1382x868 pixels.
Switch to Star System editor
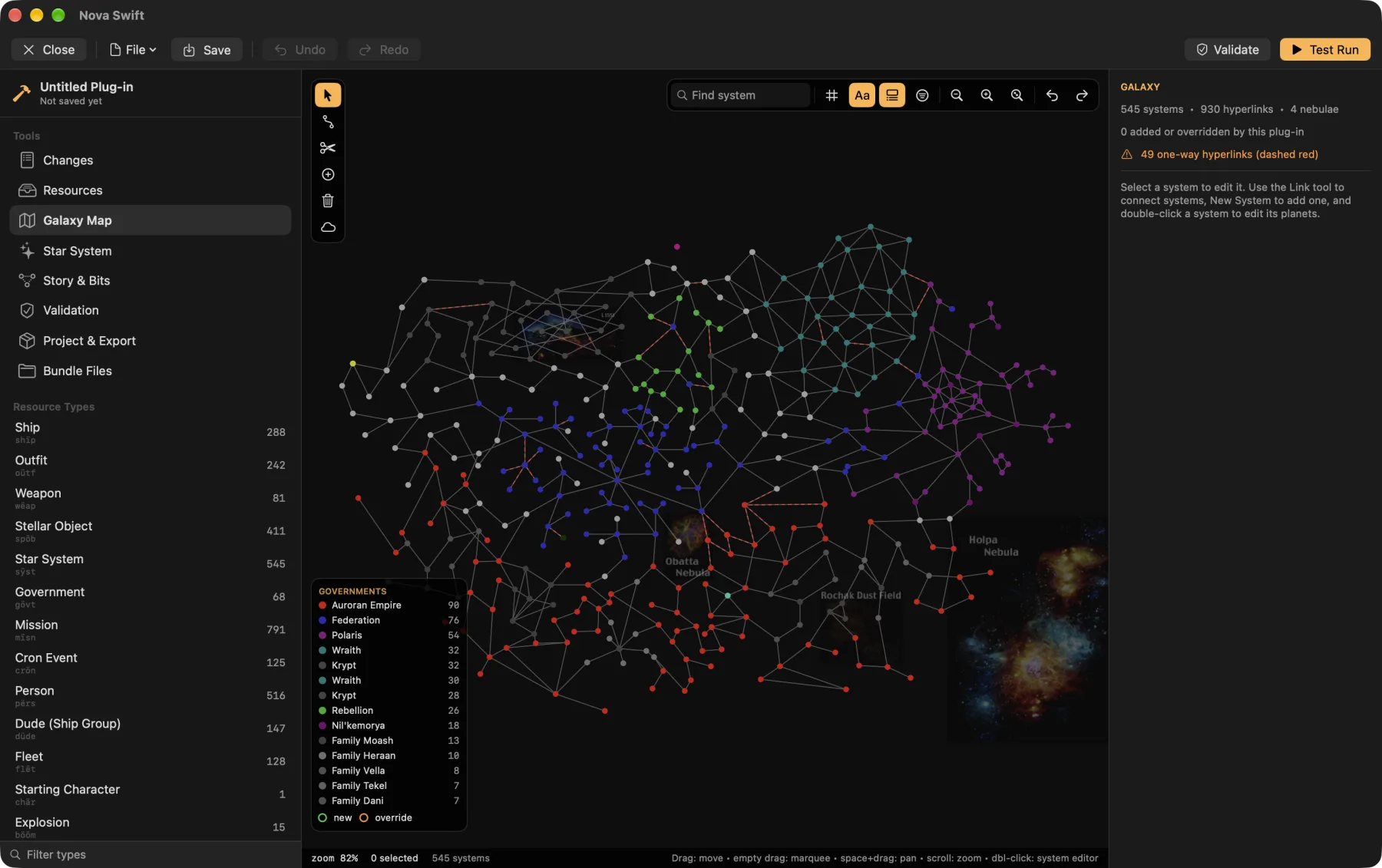(150, 251)
